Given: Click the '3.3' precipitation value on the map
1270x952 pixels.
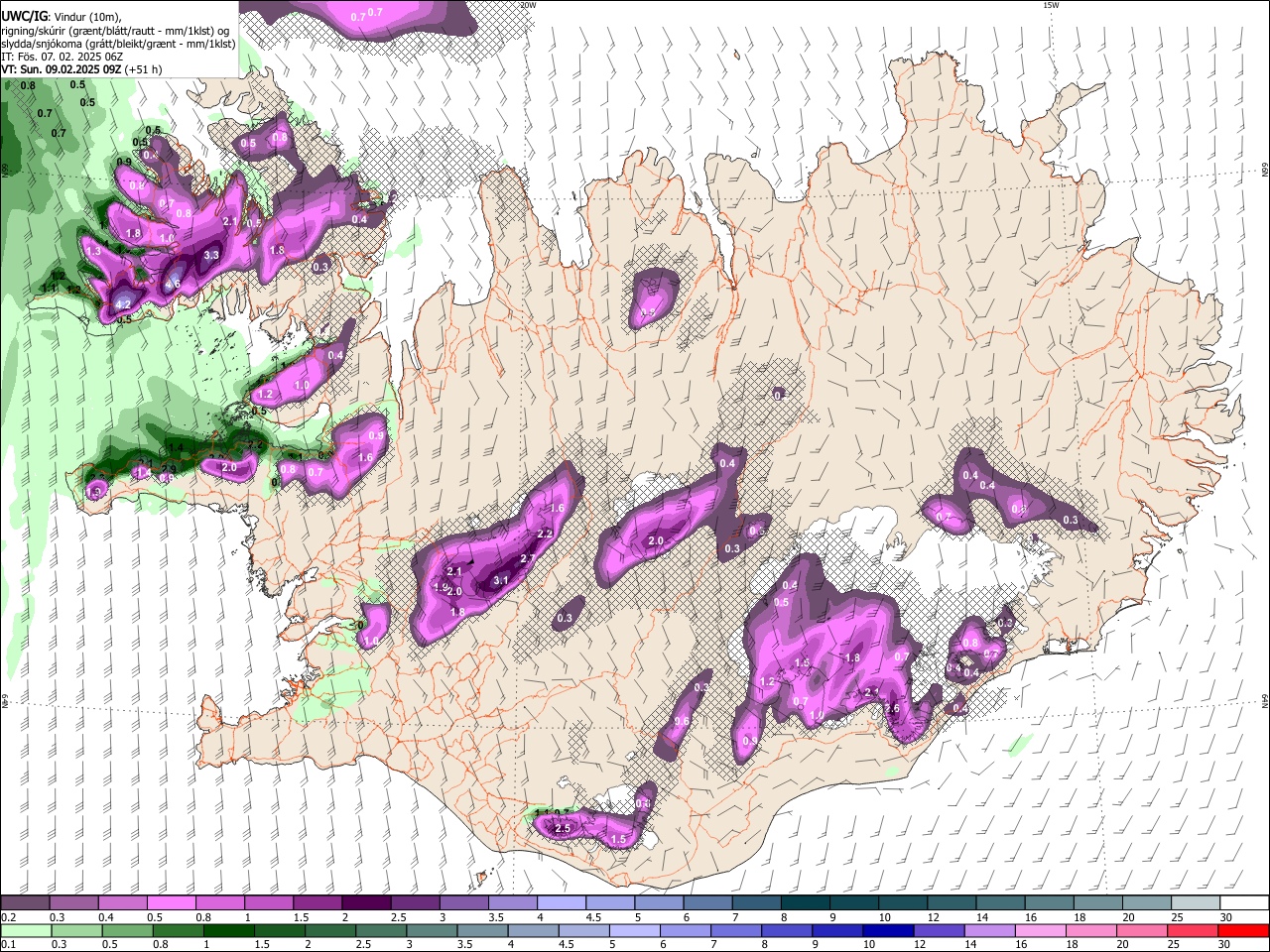Looking at the screenshot, I should (211, 255).
